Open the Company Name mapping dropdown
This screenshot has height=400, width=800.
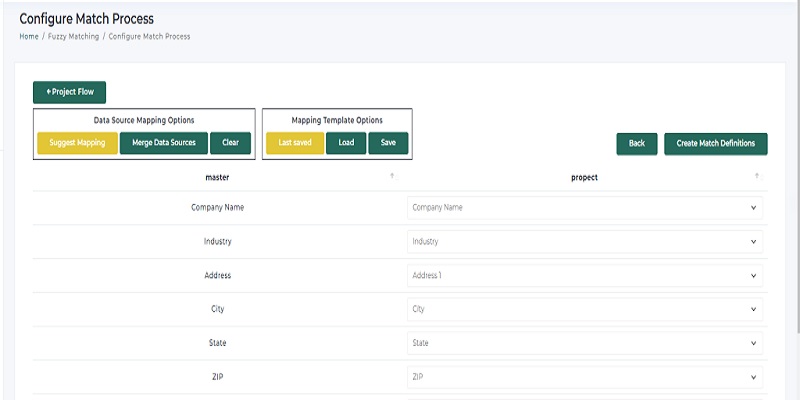(585, 208)
